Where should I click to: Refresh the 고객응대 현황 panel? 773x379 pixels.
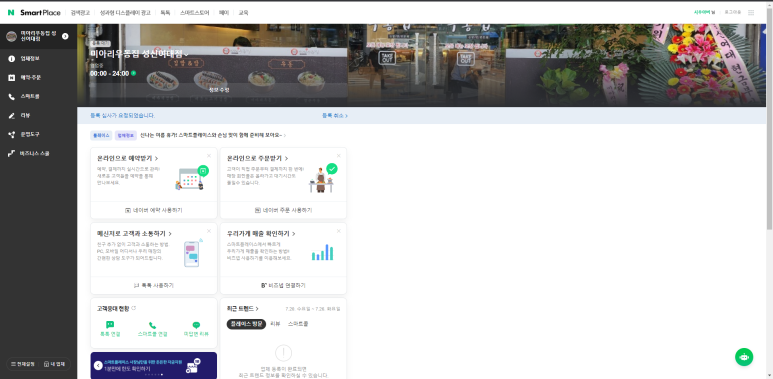point(134,308)
